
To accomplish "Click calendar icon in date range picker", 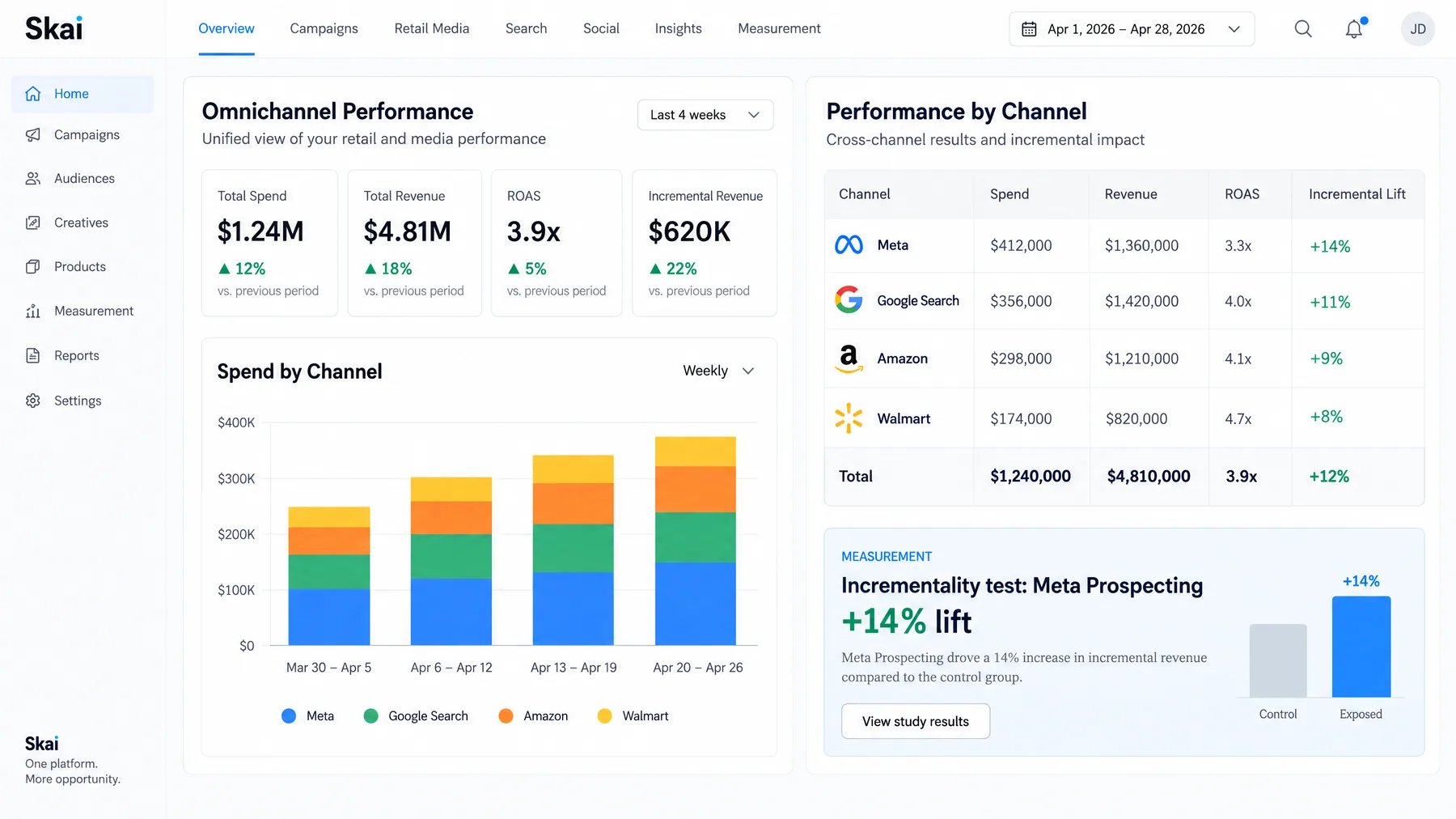I will click(x=1029, y=29).
